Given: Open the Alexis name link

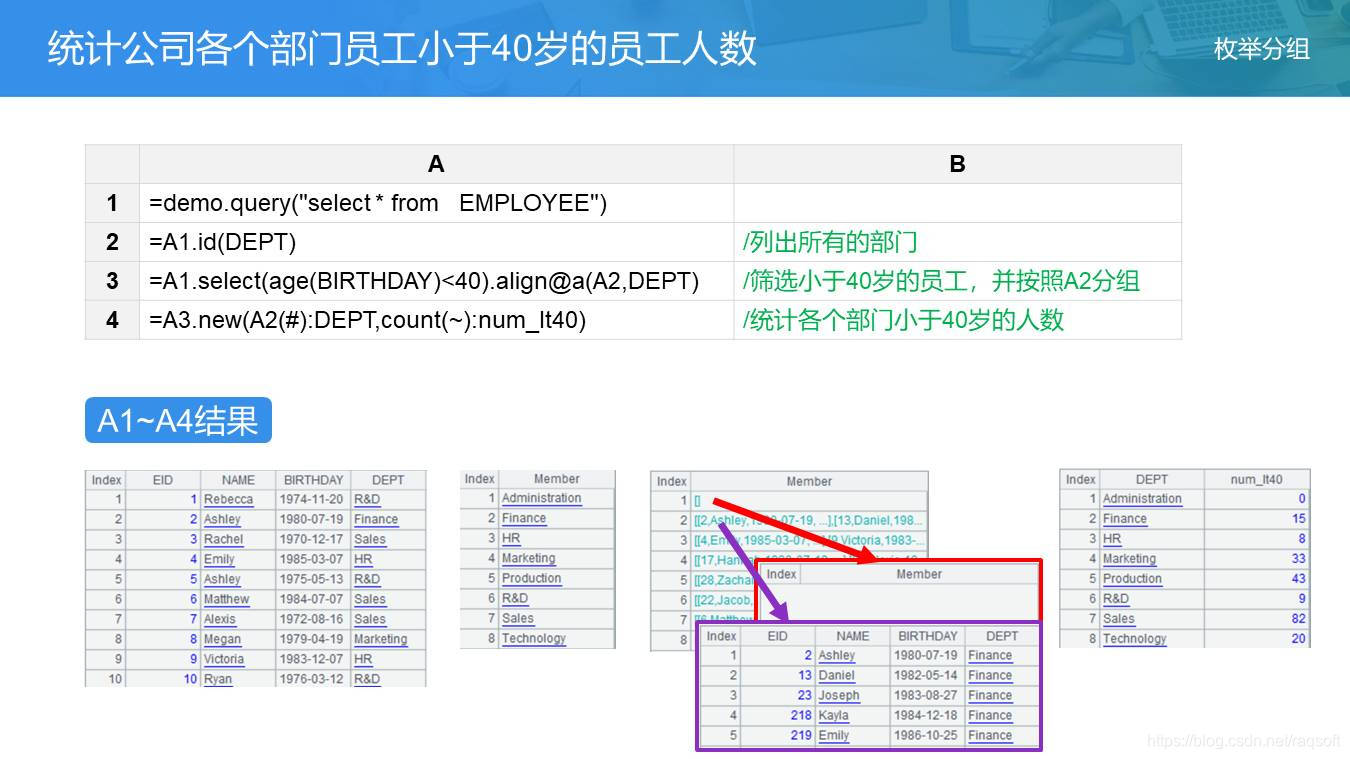Looking at the screenshot, I should (220, 619).
